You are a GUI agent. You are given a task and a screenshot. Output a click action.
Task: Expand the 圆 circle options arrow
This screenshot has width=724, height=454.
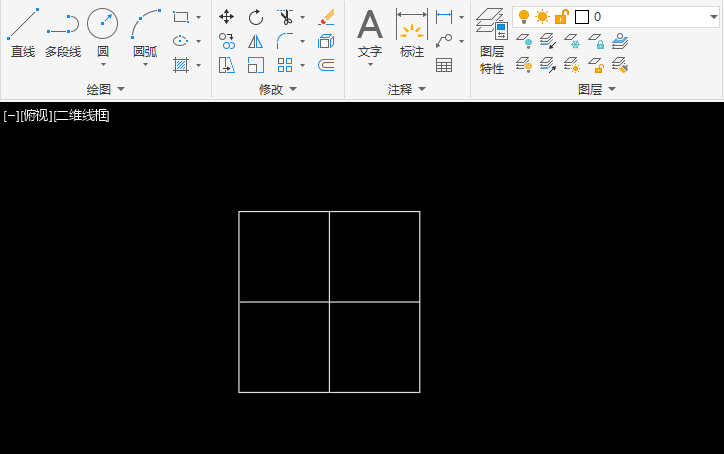(x=103, y=65)
